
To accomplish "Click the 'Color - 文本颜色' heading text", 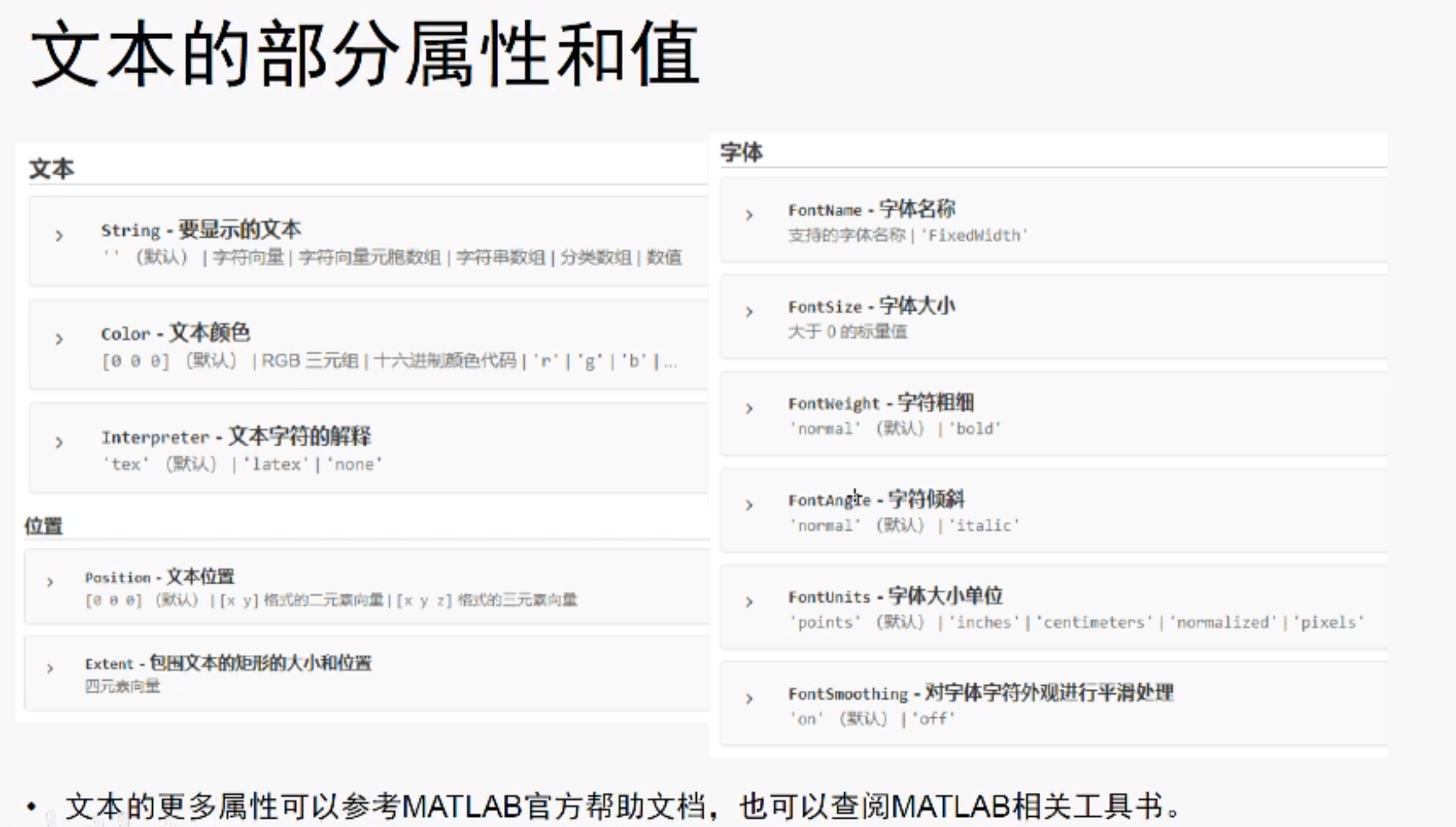I will pyautogui.click(x=175, y=333).
